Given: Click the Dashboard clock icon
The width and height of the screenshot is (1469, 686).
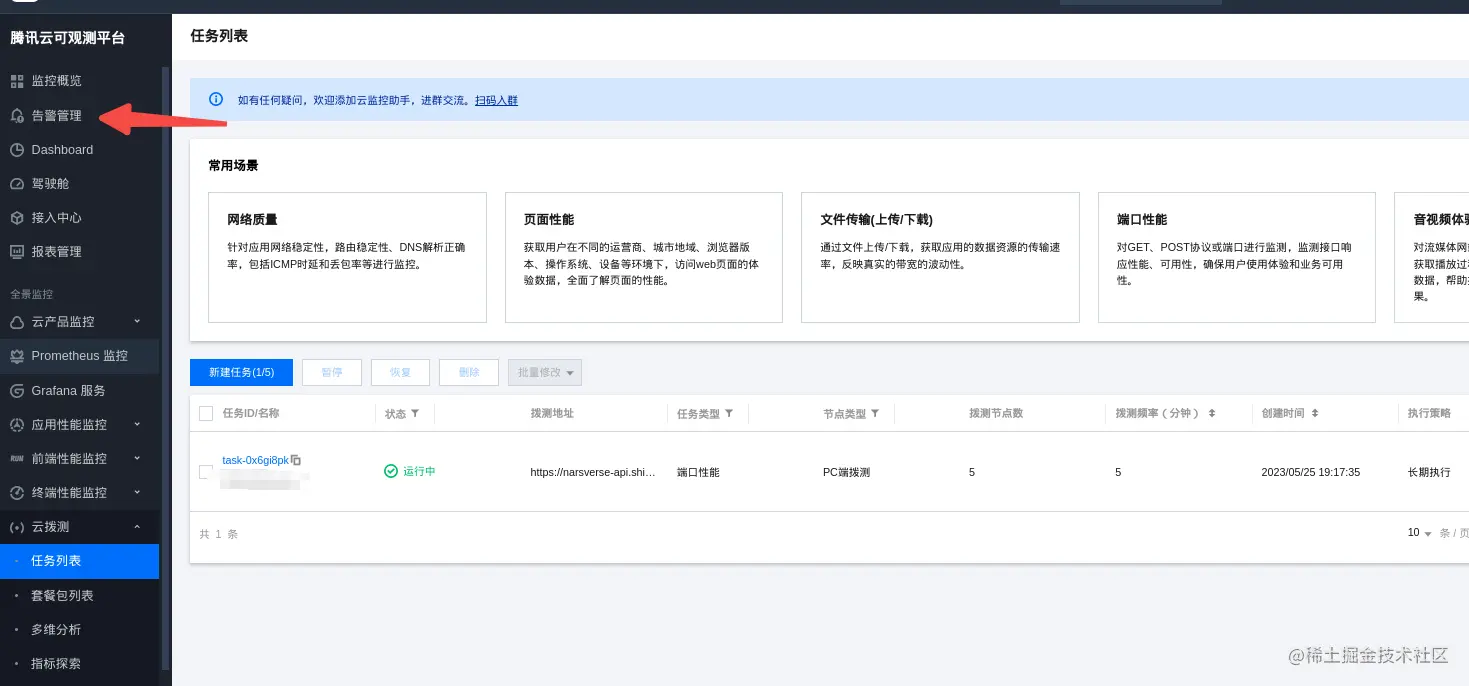Looking at the screenshot, I should tap(17, 150).
